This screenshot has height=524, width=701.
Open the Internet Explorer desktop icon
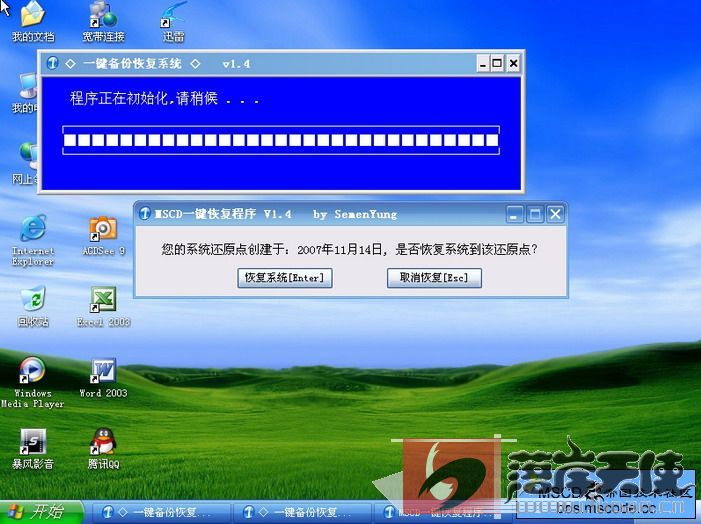[33, 241]
